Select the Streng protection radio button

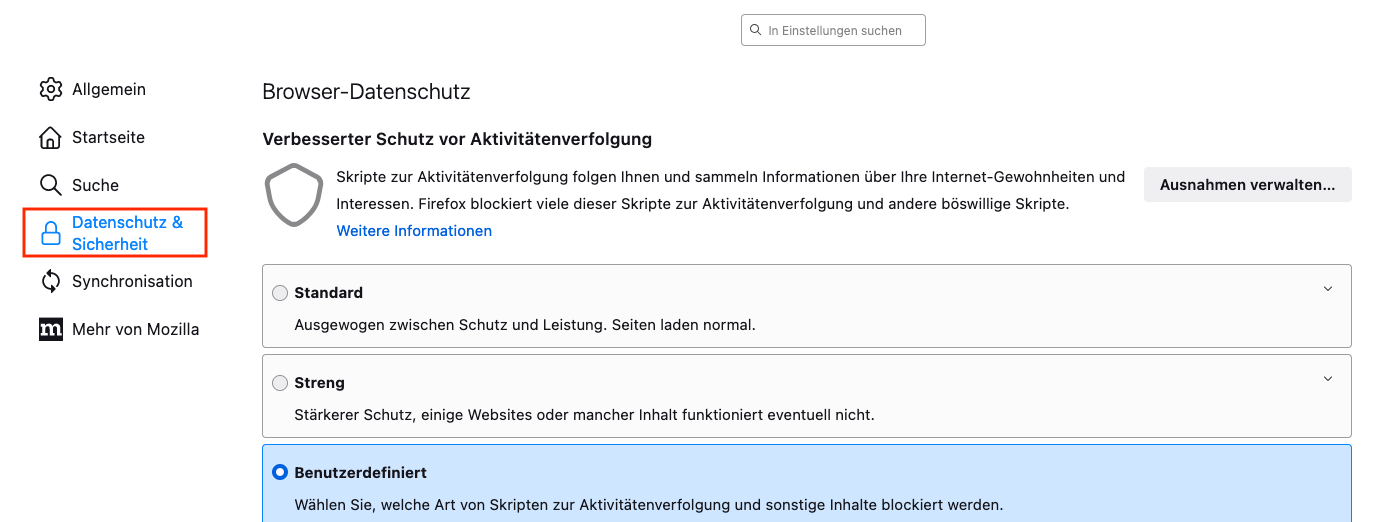coord(280,383)
